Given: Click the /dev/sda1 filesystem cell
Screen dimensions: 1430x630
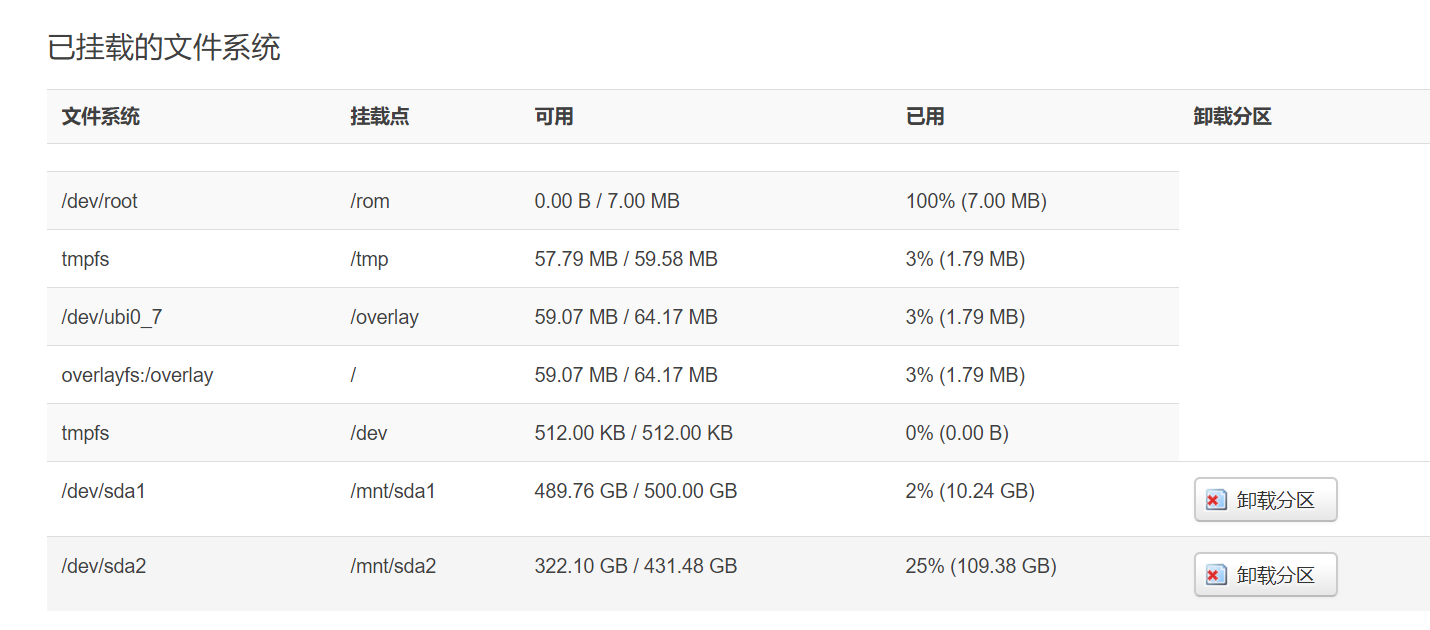Looking at the screenshot, I should click(104, 491).
